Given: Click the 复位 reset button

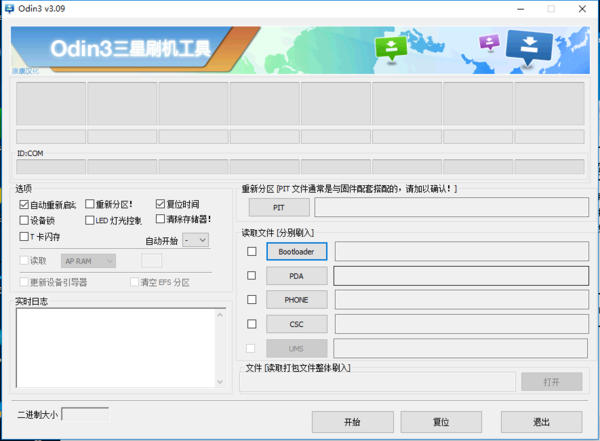Looking at the screenshot, I should pyautogui.click(x=441, y=422).
